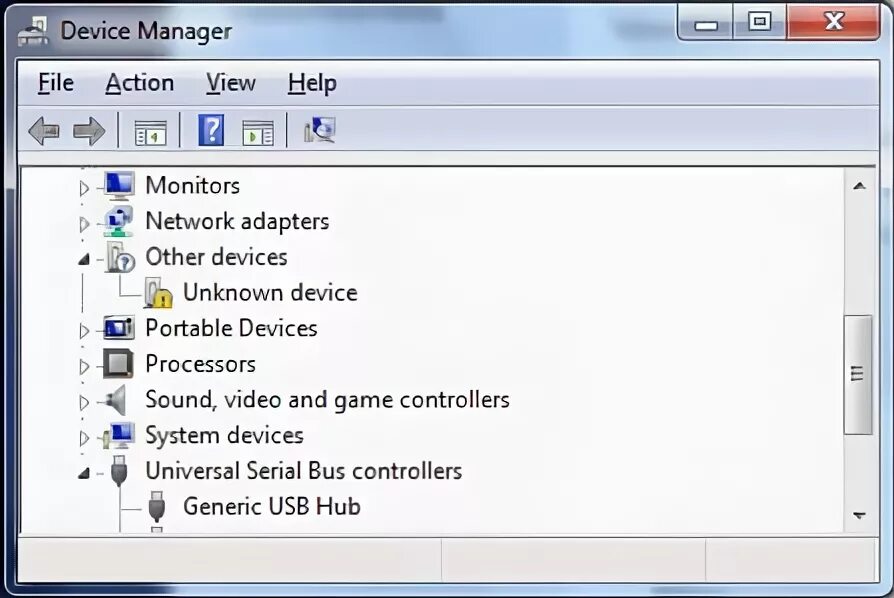Click the Show/Hide action pane icon

tap(258, 133)
